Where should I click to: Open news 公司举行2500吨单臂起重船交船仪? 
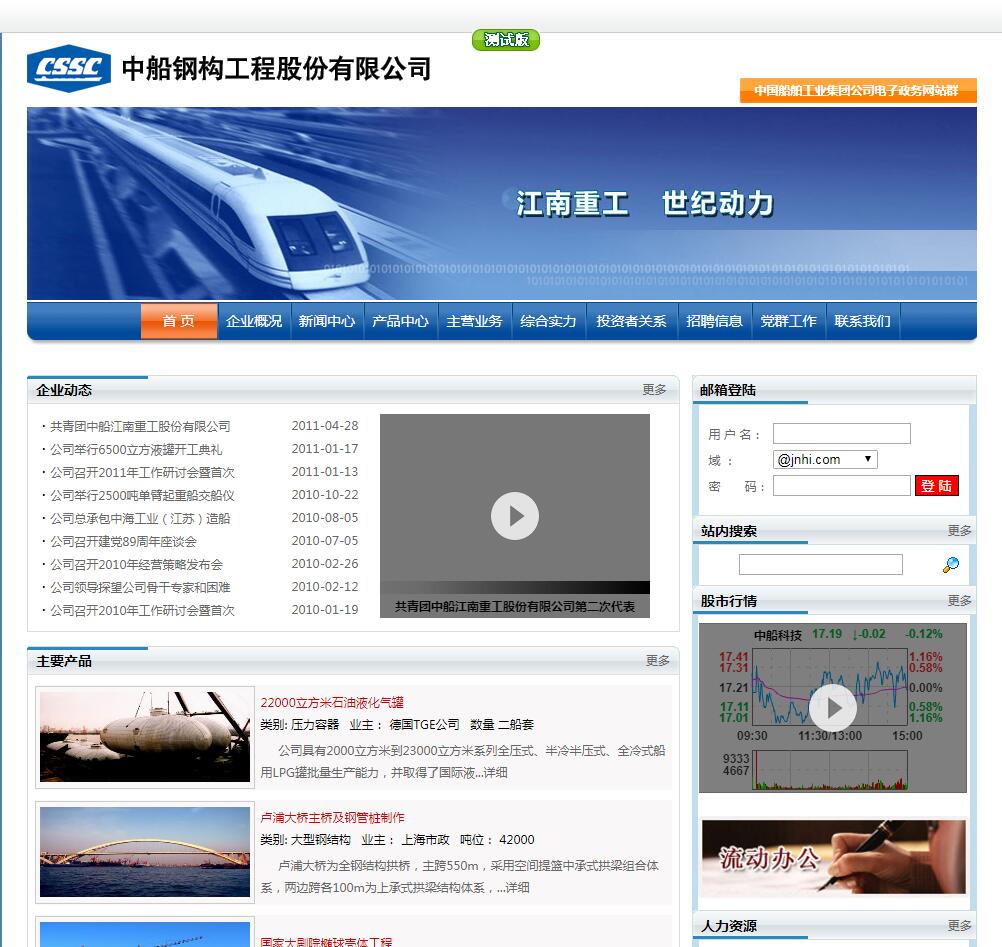tap(143, 495)
